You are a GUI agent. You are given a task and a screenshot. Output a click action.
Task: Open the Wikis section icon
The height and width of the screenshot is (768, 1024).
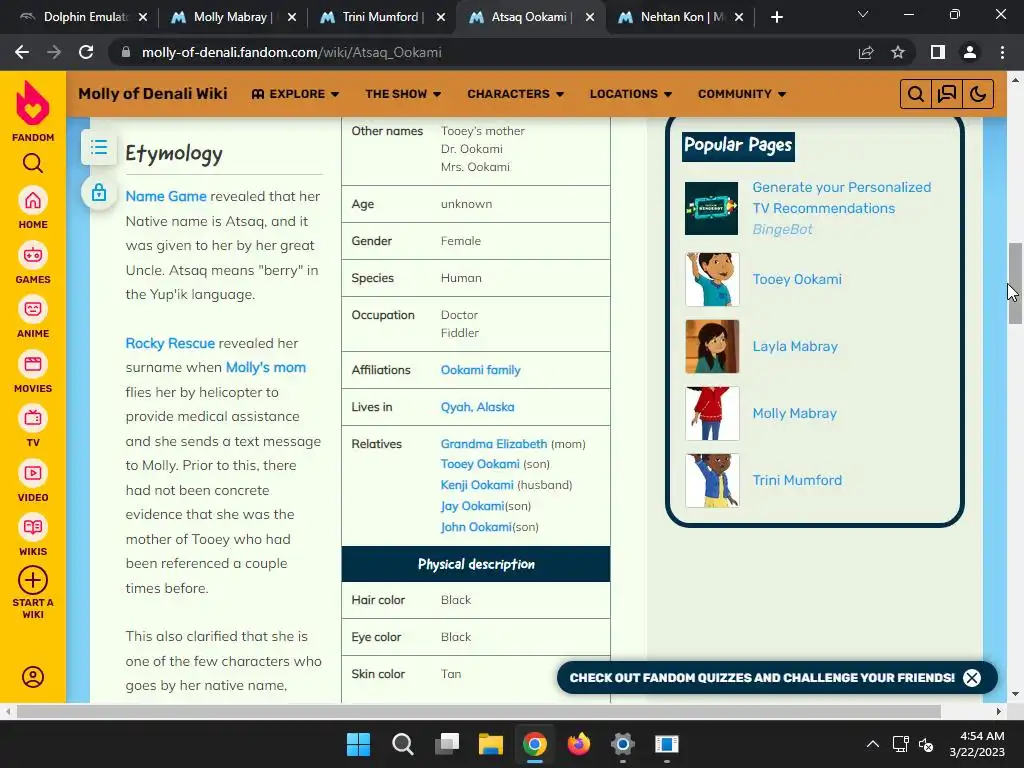[x=33, y=528]
